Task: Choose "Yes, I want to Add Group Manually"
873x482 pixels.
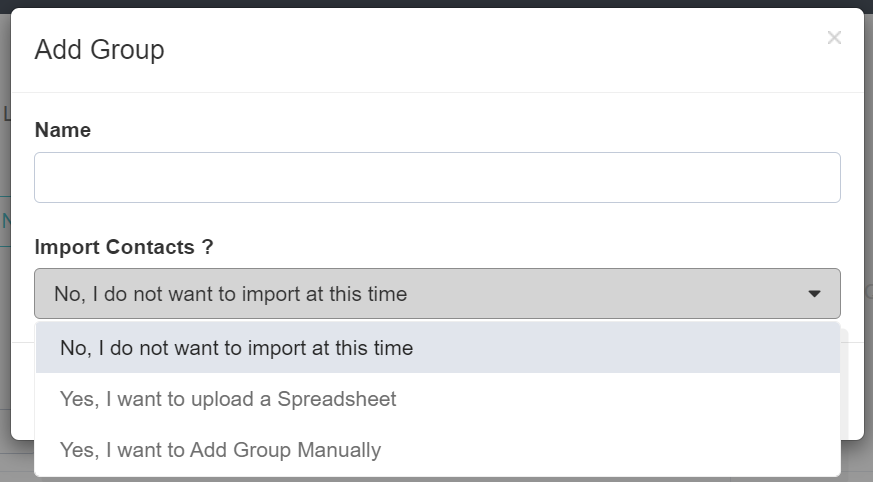Action: click(x=220, y=450)
